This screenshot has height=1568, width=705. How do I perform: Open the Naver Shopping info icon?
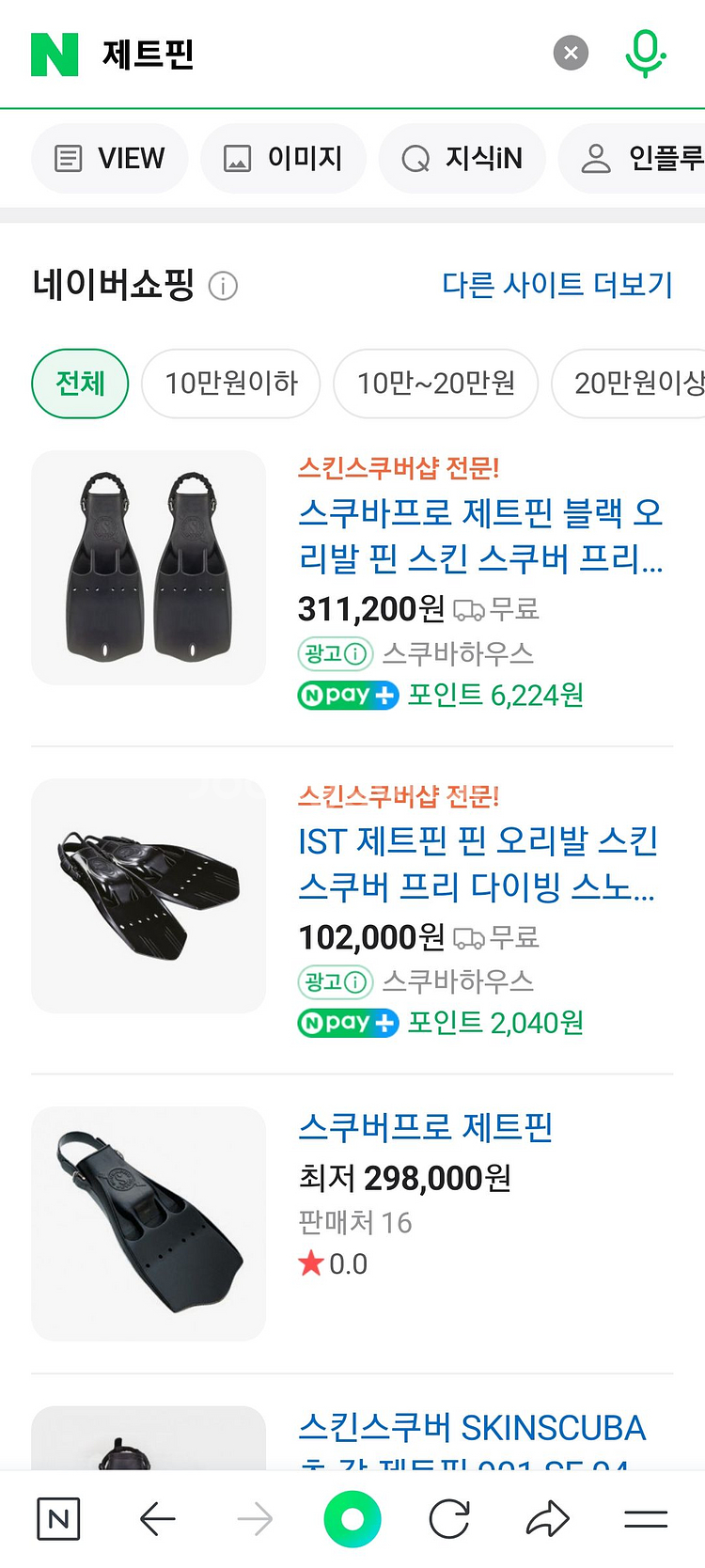pos(223,285)
